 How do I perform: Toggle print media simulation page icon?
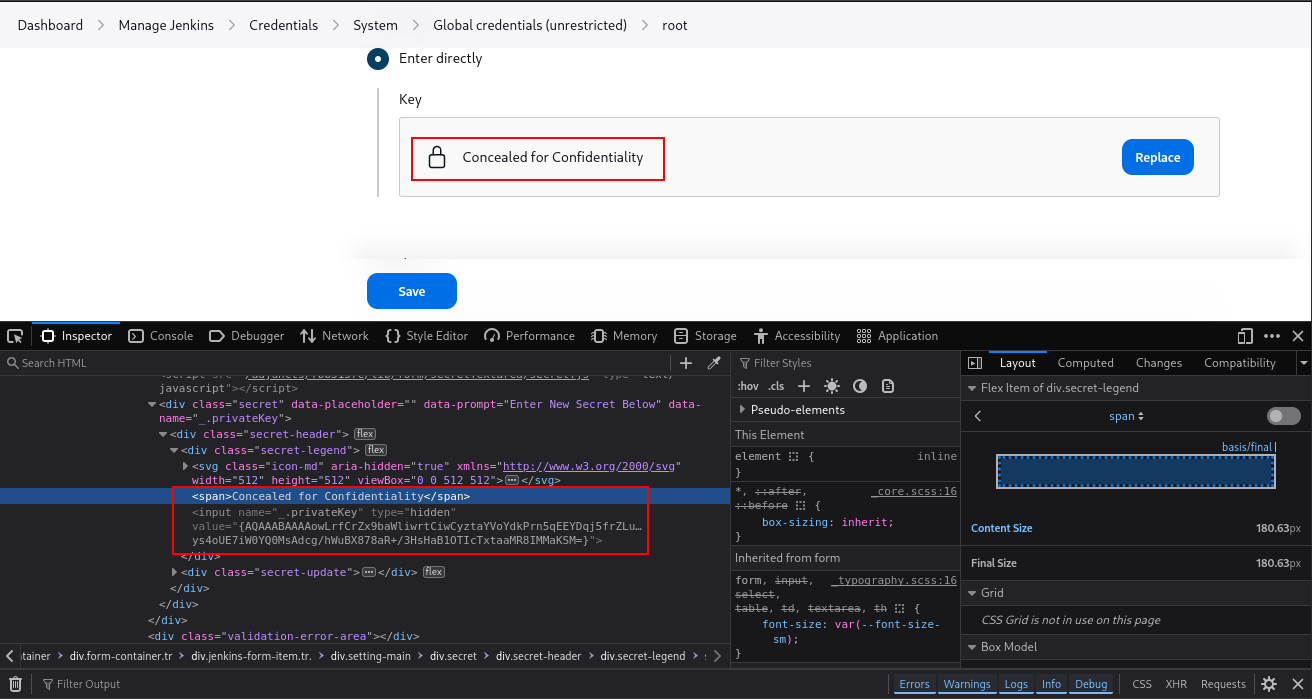pyautogui.click(x=887, y=386)
